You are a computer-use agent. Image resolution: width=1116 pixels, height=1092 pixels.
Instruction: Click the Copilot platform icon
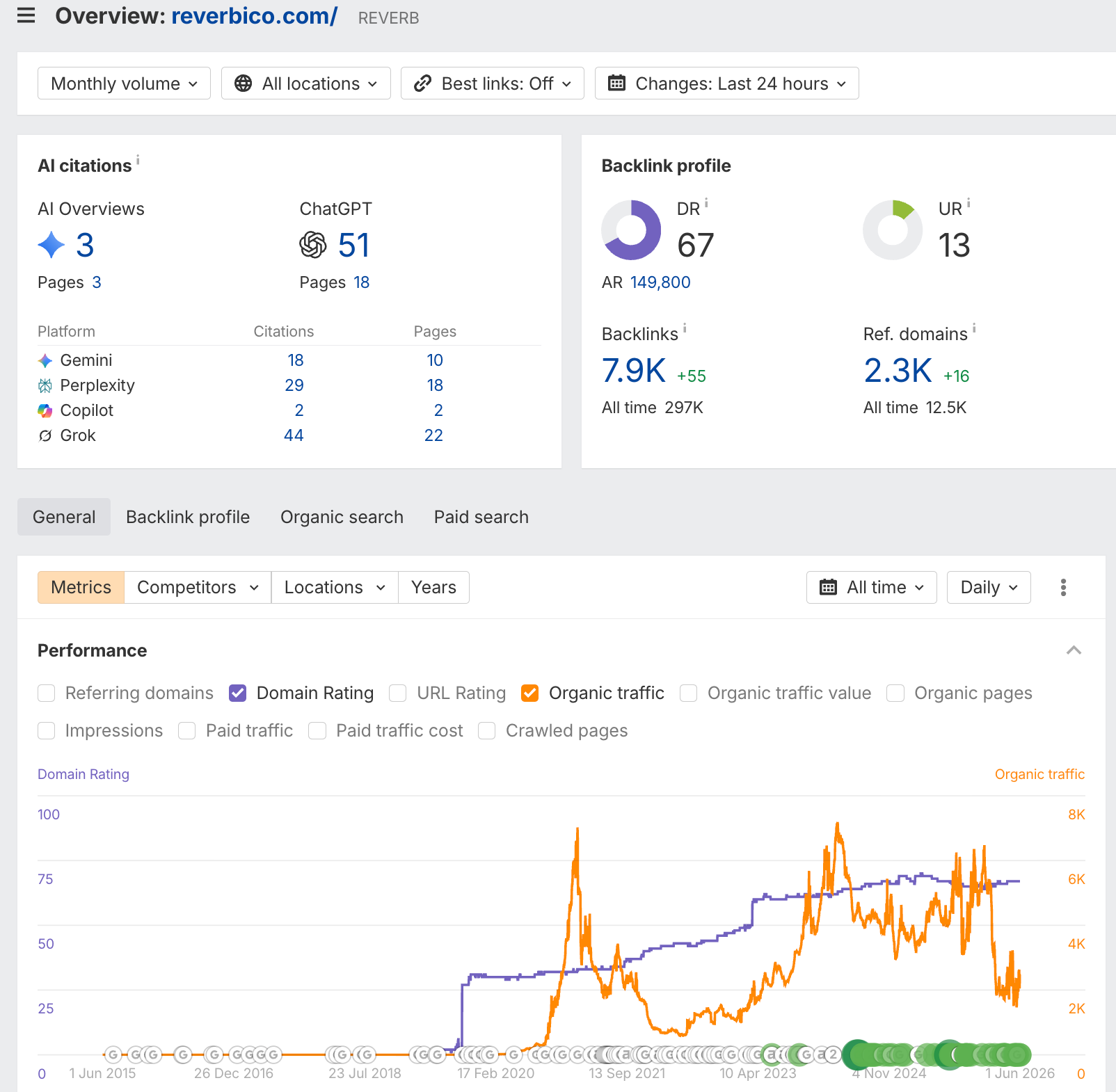pos(45,410)
